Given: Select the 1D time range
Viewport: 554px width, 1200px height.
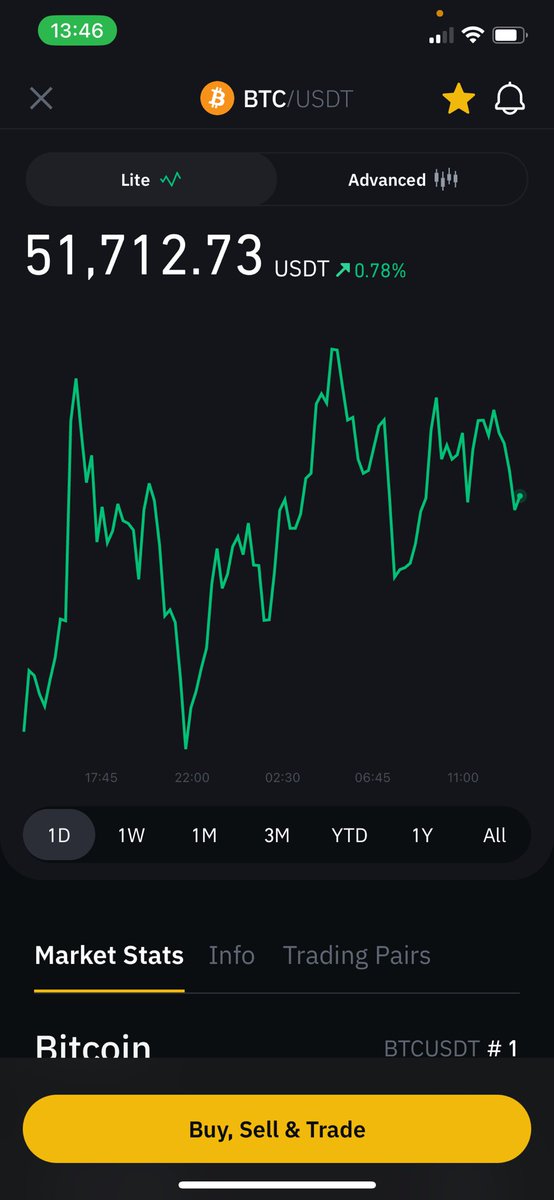Looking at the screenshot, I should (59, 835).
